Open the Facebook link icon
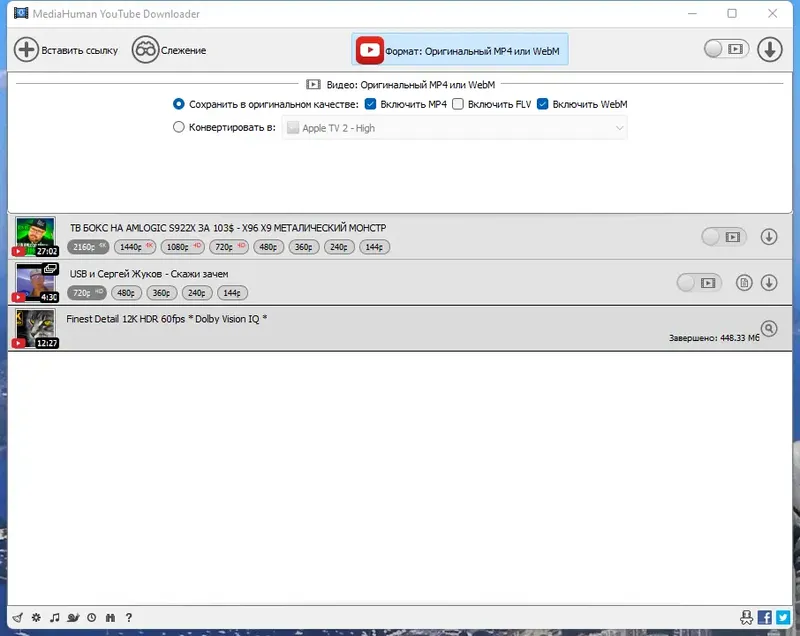The width and height of the screenshot is (800, 636). tap(764, 618)
